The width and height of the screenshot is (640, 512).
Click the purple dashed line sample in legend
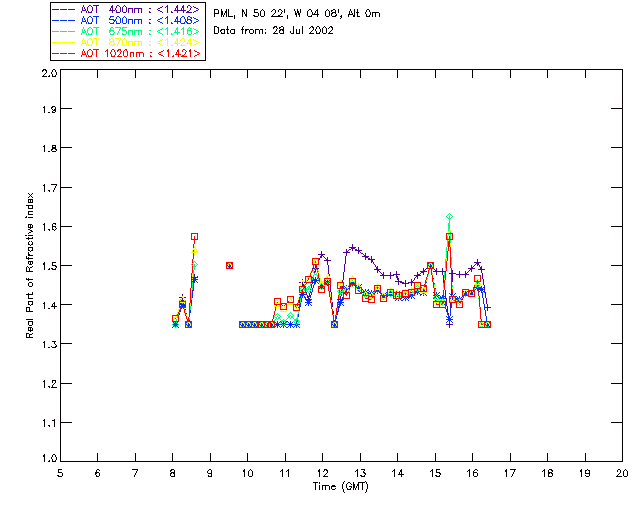(64, 9)
